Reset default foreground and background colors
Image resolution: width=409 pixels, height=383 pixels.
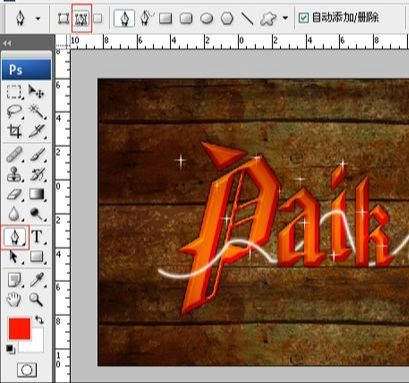(x=10, y=349)
